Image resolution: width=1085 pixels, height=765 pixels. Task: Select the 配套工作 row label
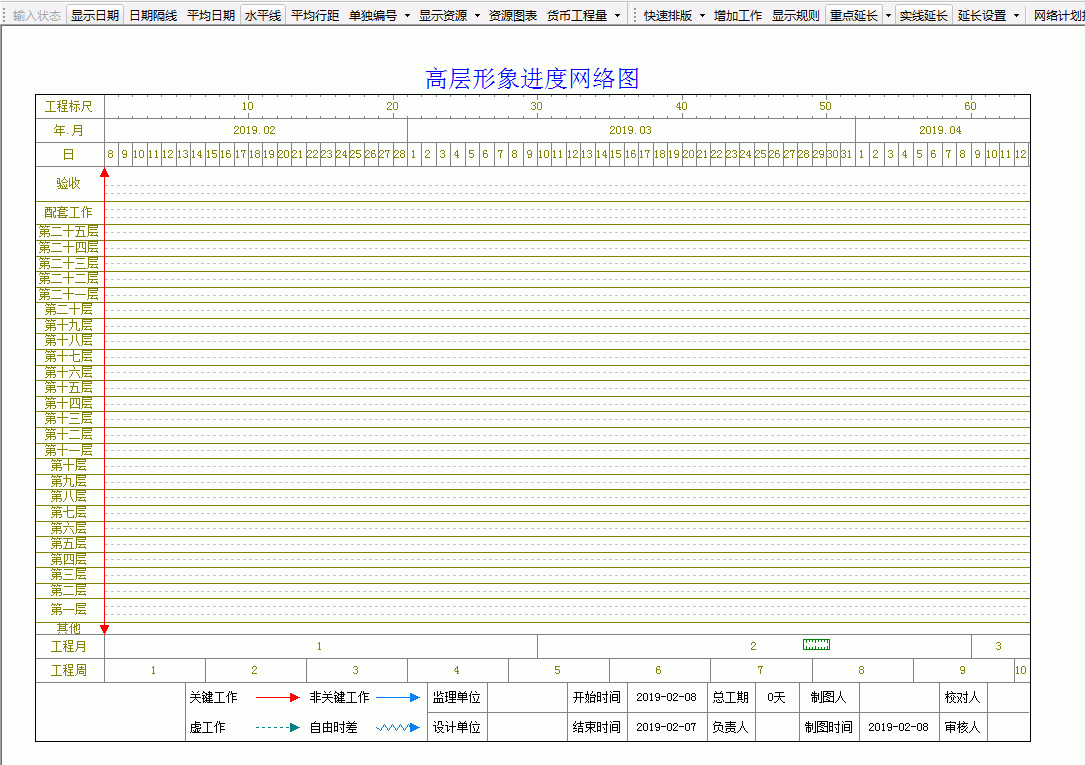(x=69, y=212)
